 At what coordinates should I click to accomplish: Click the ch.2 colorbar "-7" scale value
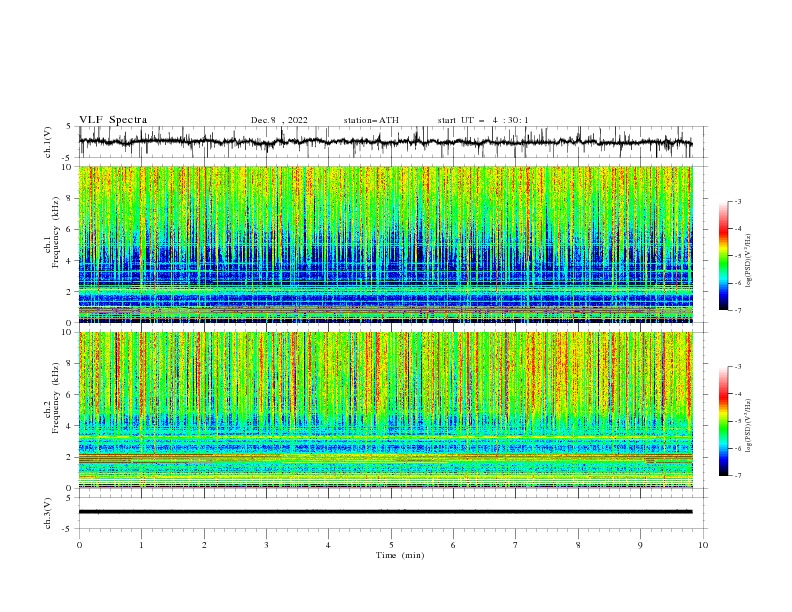[x=738, y=476]
